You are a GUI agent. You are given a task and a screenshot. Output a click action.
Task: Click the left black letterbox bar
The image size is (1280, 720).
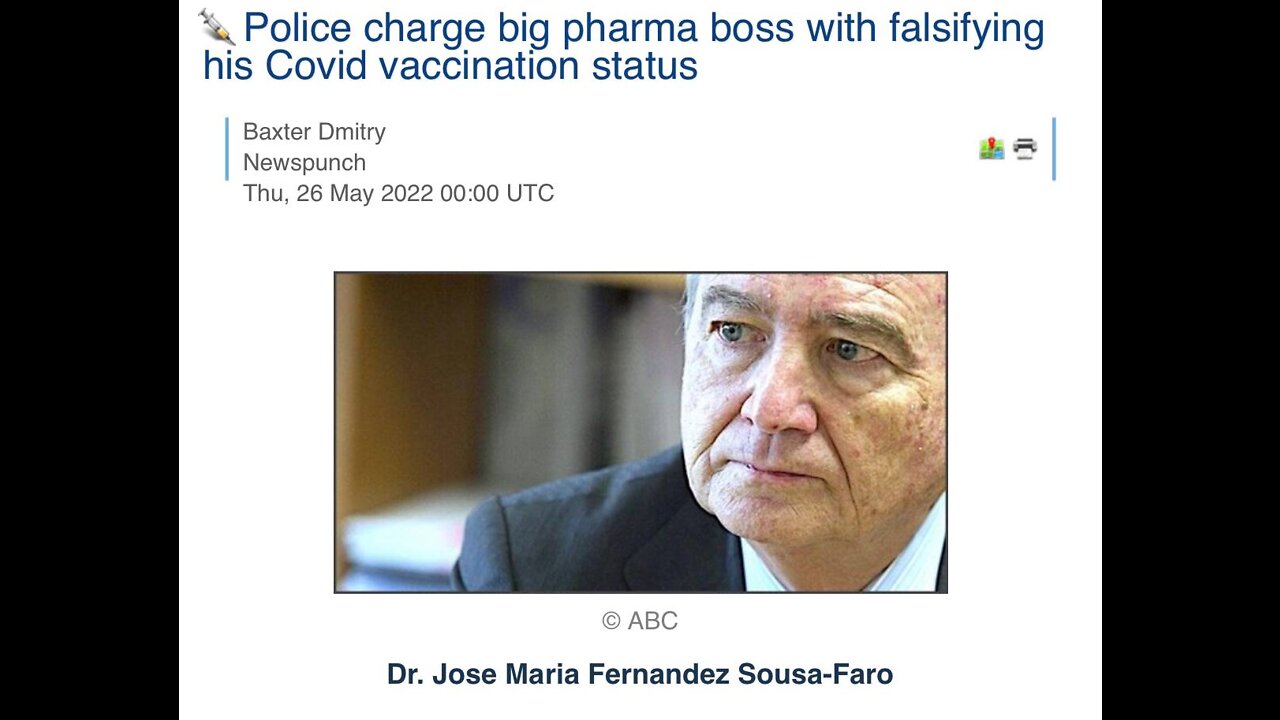(x=89, y=360)
